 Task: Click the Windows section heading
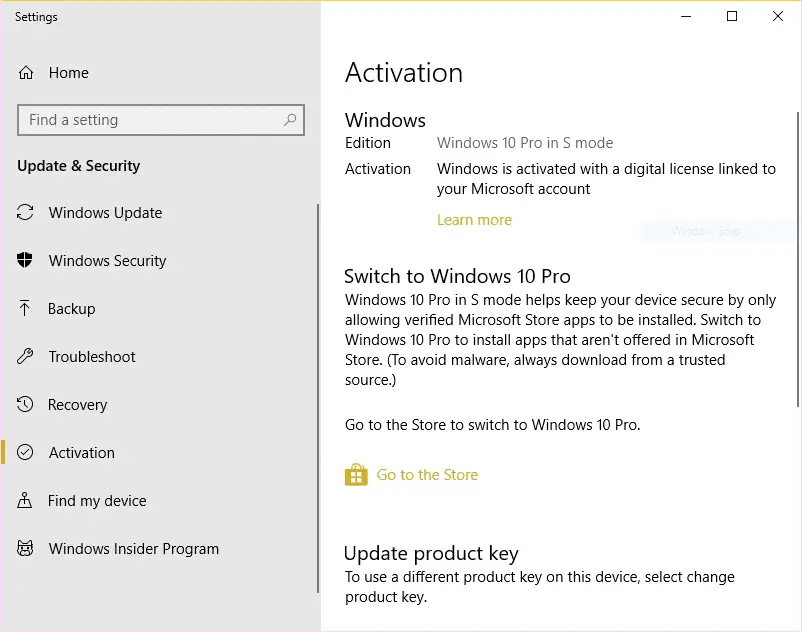(x=385, y=120)
